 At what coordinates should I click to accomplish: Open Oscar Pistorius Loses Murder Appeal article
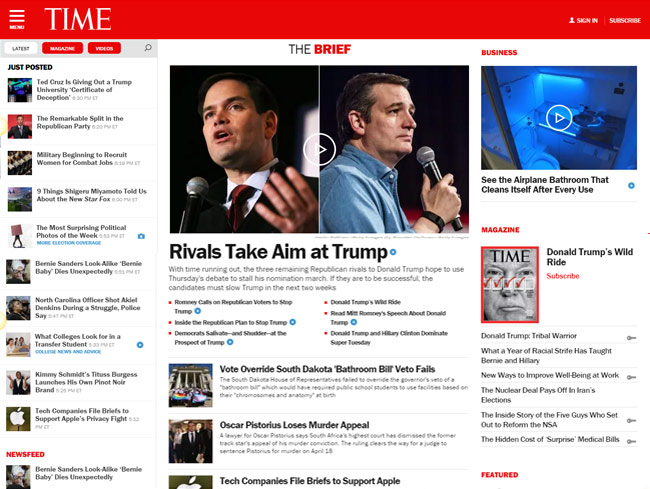(x=294, y=425)
